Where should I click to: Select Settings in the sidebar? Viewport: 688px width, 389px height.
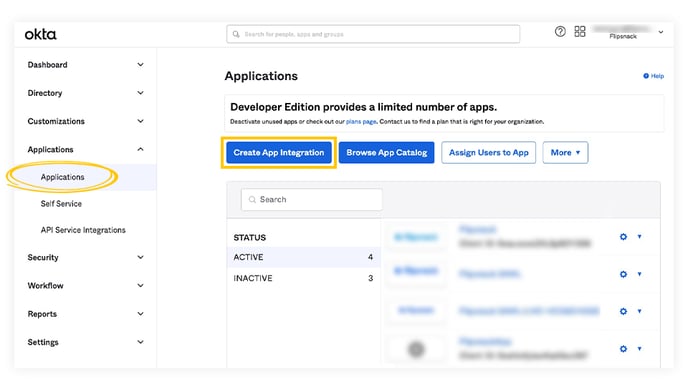pyautogui.click(x=43, y=342)
